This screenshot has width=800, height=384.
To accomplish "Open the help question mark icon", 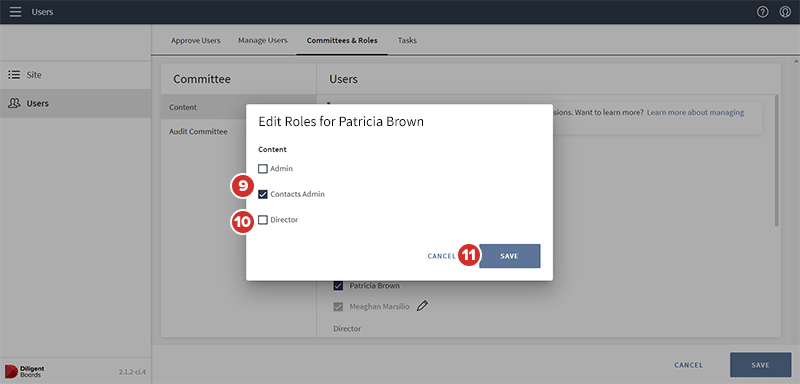I will (x=762, y=12).
